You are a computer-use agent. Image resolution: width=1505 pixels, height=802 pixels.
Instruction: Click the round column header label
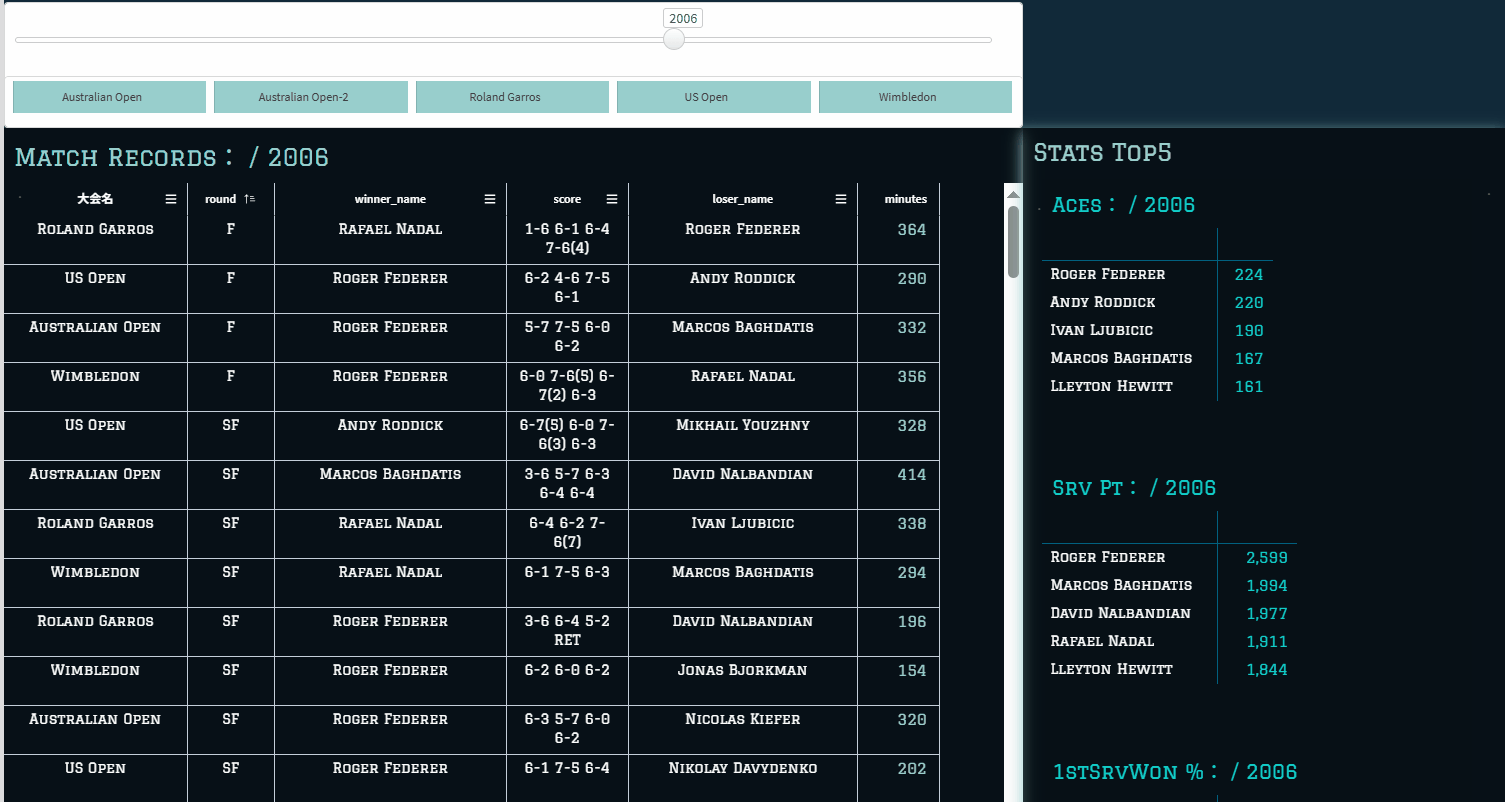coord(220,199)
